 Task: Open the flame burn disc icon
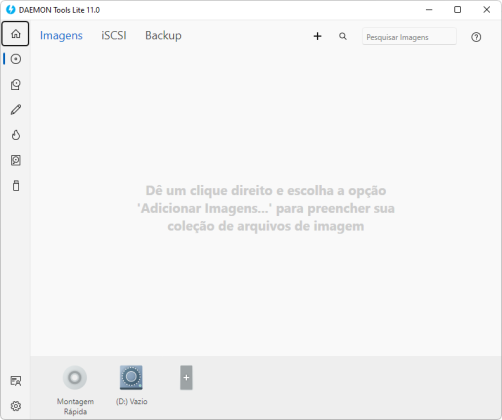coord(16,135)
